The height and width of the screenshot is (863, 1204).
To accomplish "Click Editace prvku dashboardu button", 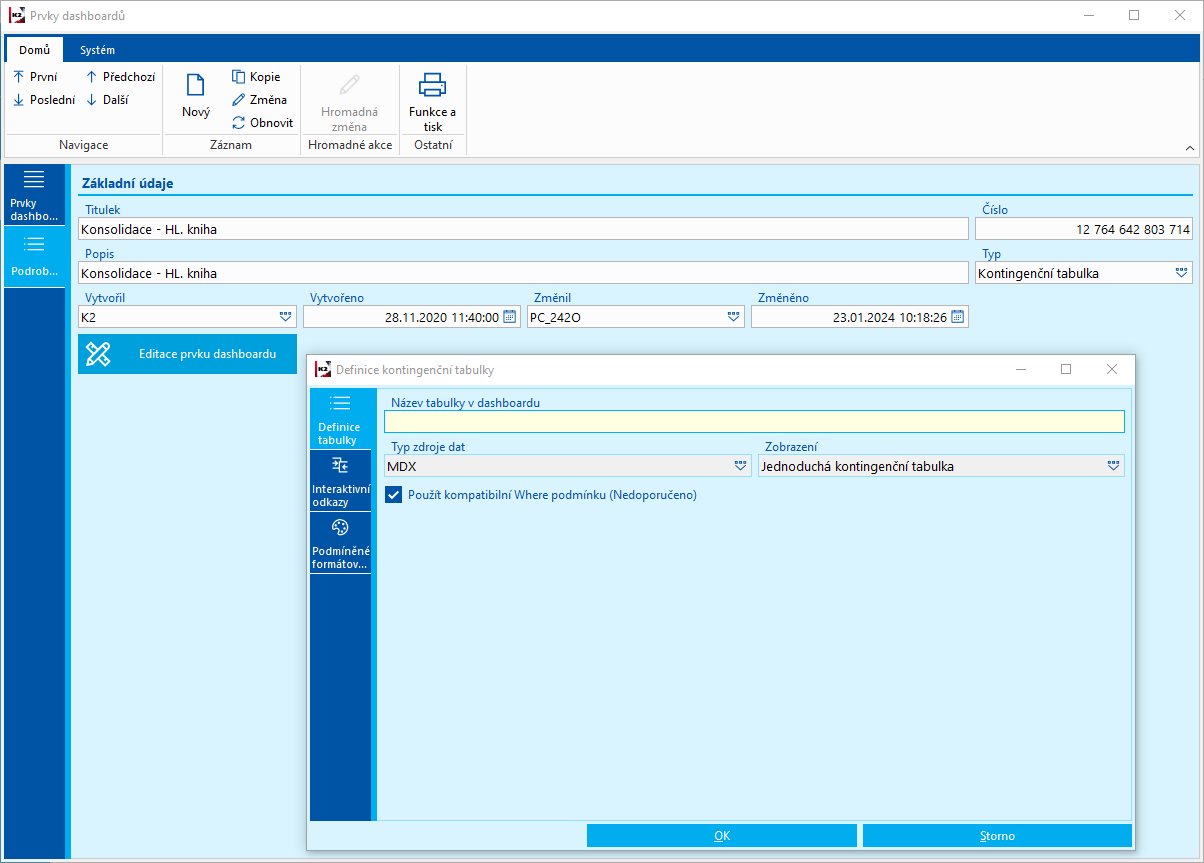I will pyautogui.click(x=187, y=354).
